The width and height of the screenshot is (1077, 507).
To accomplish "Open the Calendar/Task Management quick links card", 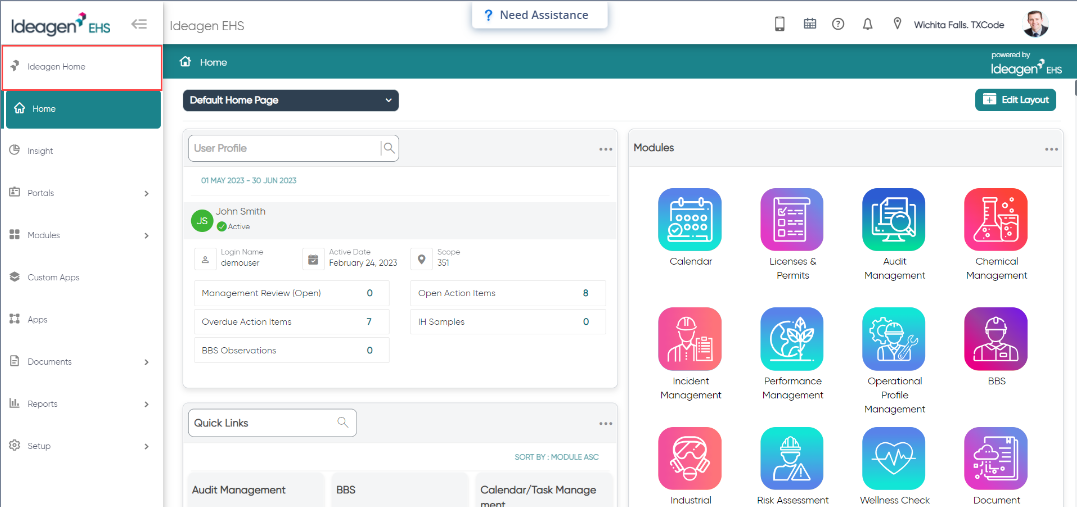I will (544, 489).
